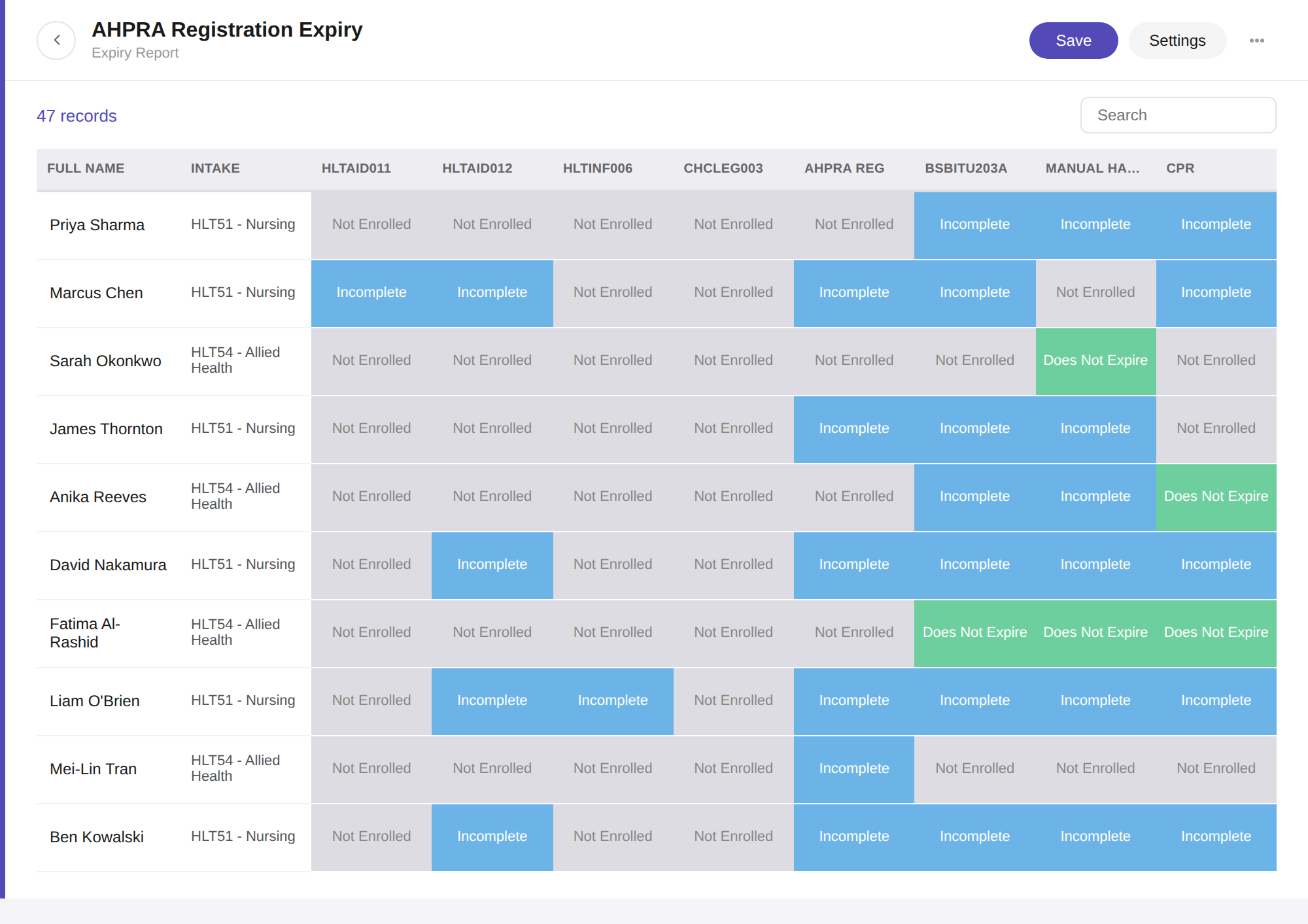Screen dimensions: 1308x924
Task: Click the 47 records count
Action: click(77, 116)
